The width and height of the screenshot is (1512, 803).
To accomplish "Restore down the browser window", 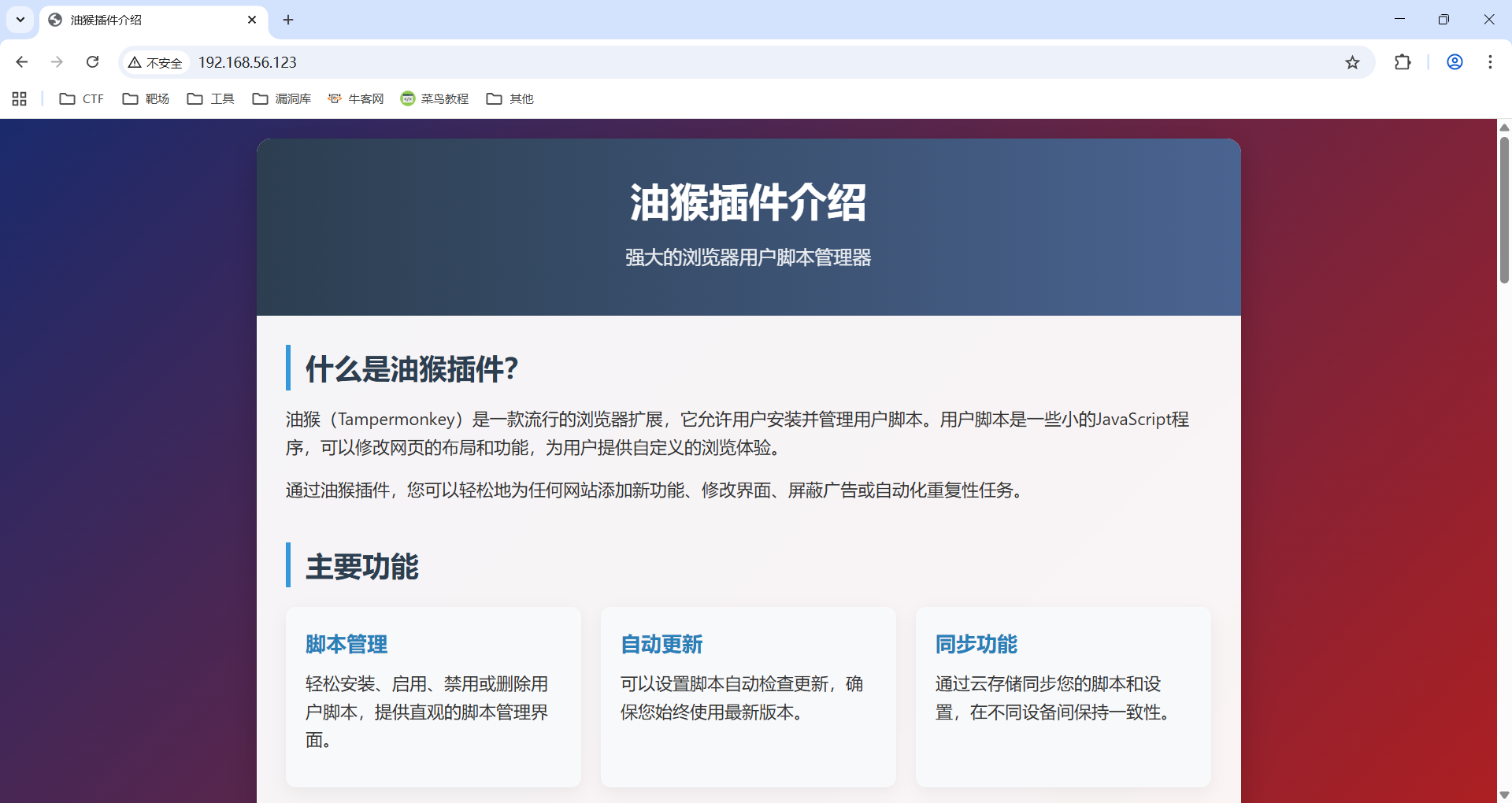I will tap(1443, 20).
